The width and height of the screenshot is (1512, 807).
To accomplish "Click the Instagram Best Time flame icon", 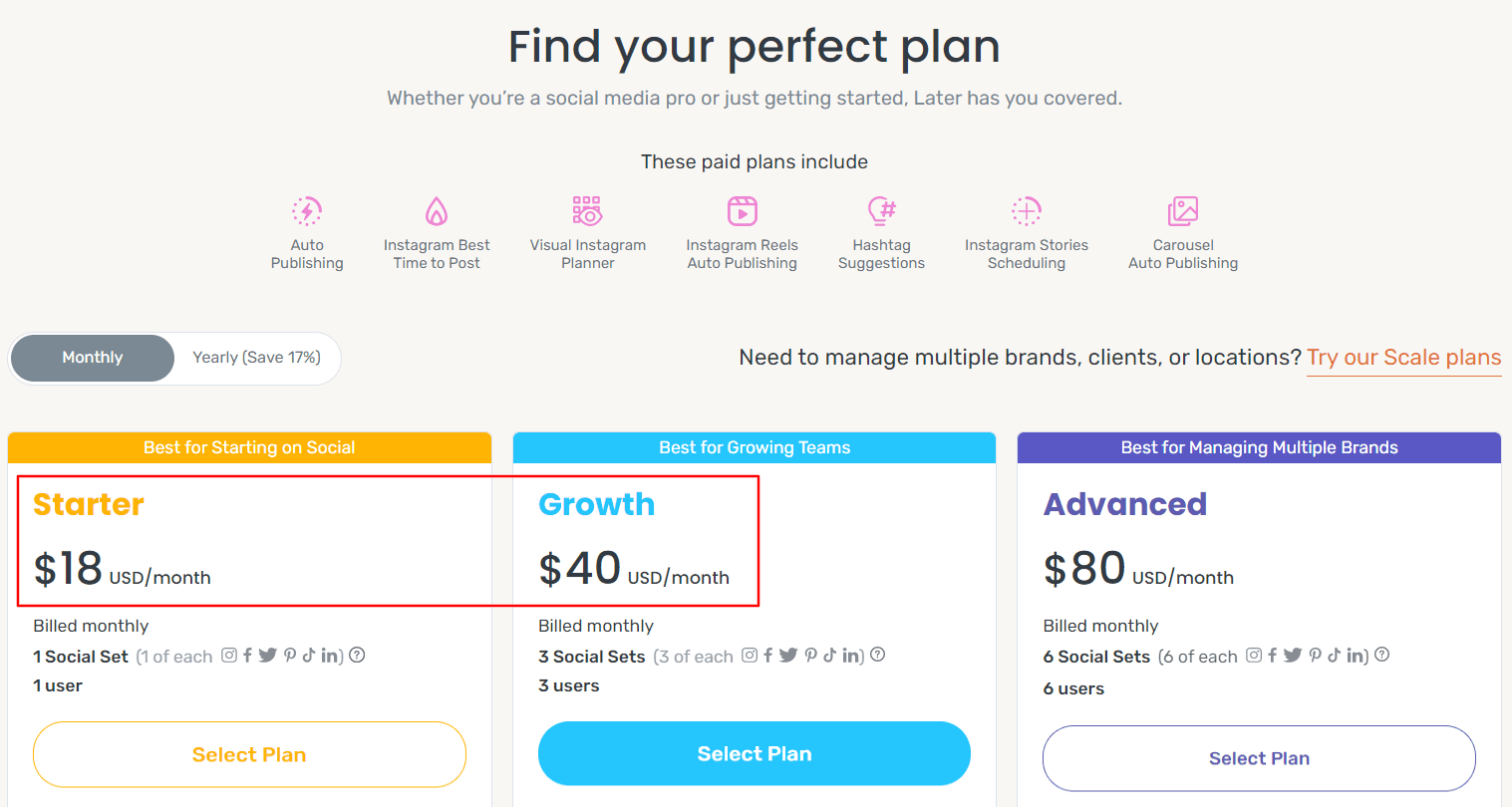I will coord(437,211).
